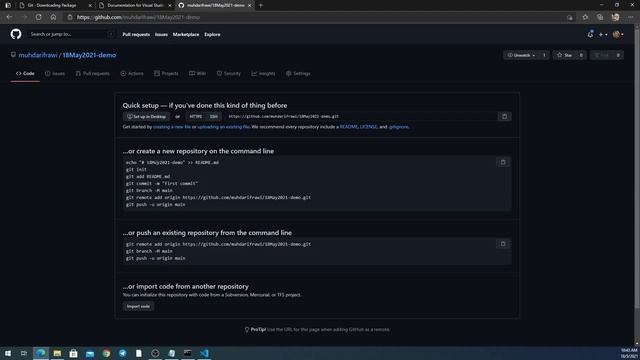This screenshot has height=360, width=640.
Task: Open the terminal icon in taskbar
Action: click(188, 353)
